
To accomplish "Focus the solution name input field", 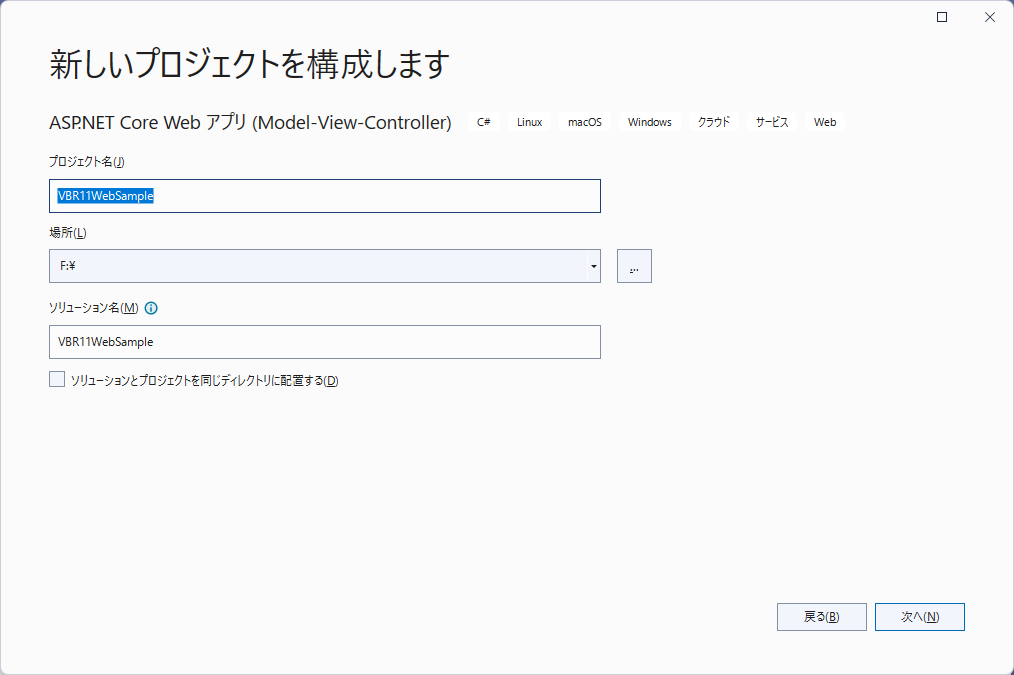I will [x=325, y=342].
